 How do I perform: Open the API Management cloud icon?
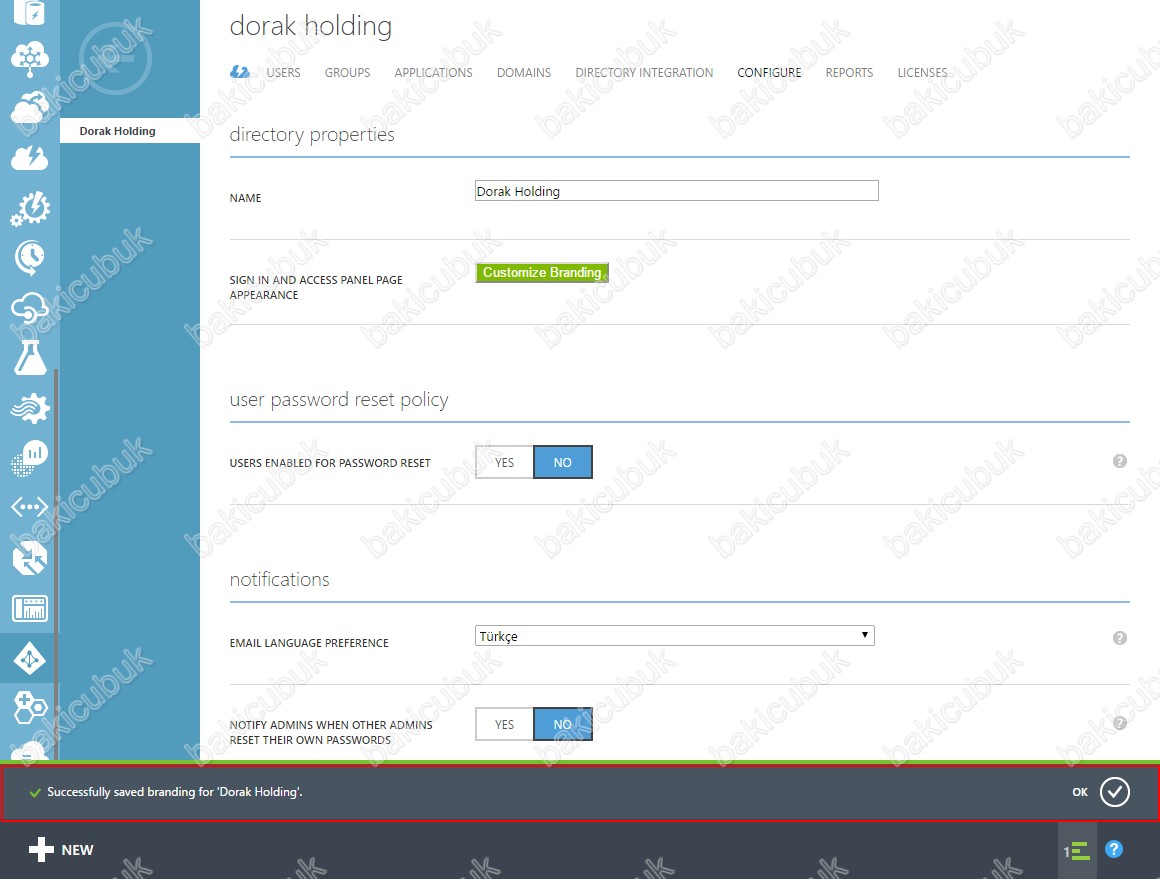[30, 308]
